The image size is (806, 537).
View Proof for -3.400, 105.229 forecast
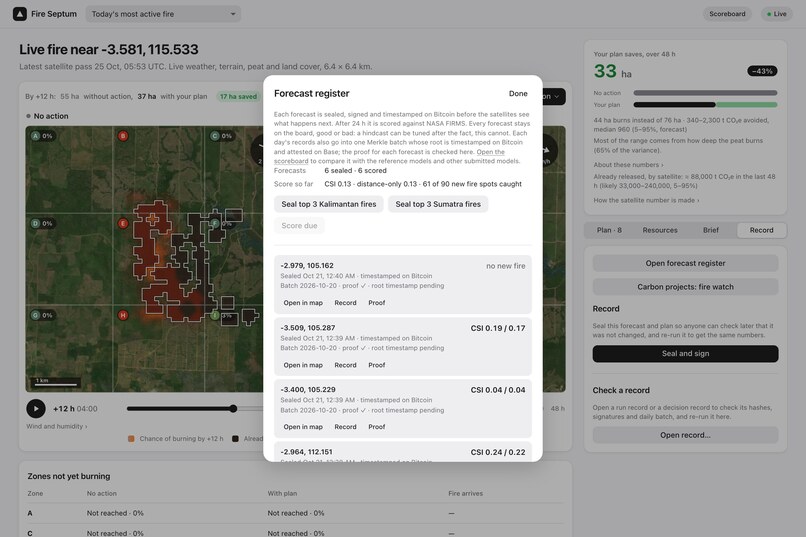coord(376,427)
